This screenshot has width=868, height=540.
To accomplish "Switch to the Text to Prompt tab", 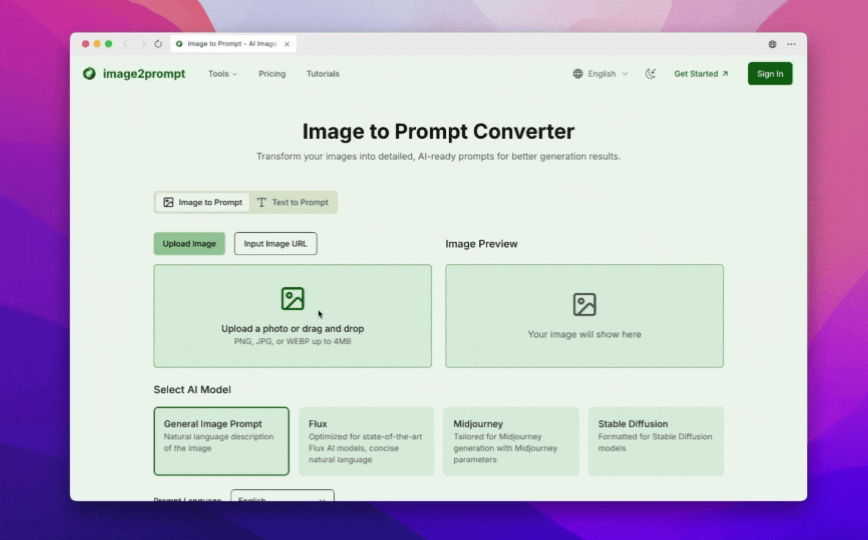I will (x=293, y=202).
